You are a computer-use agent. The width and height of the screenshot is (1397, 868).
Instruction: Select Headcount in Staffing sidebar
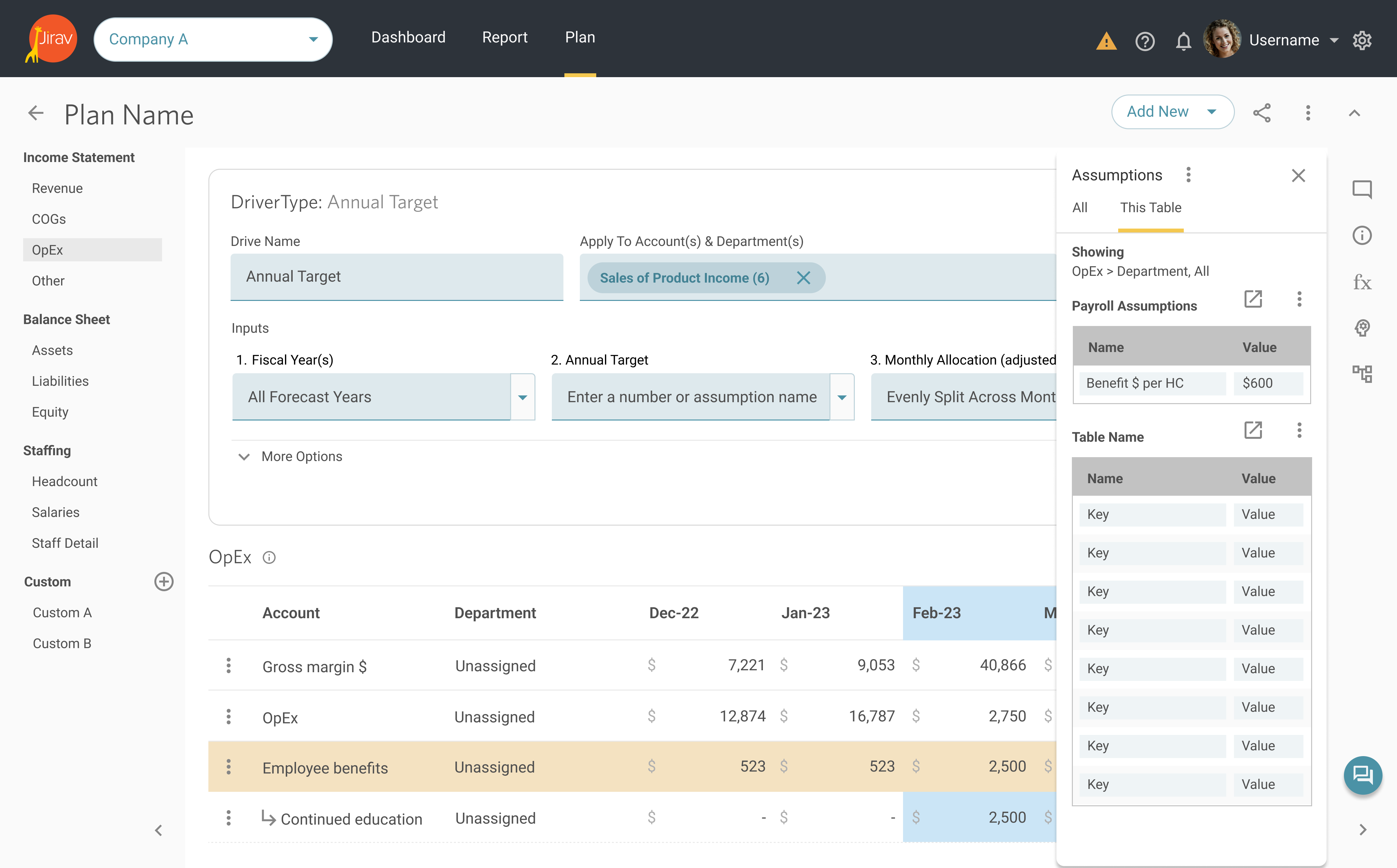(64, 481)
